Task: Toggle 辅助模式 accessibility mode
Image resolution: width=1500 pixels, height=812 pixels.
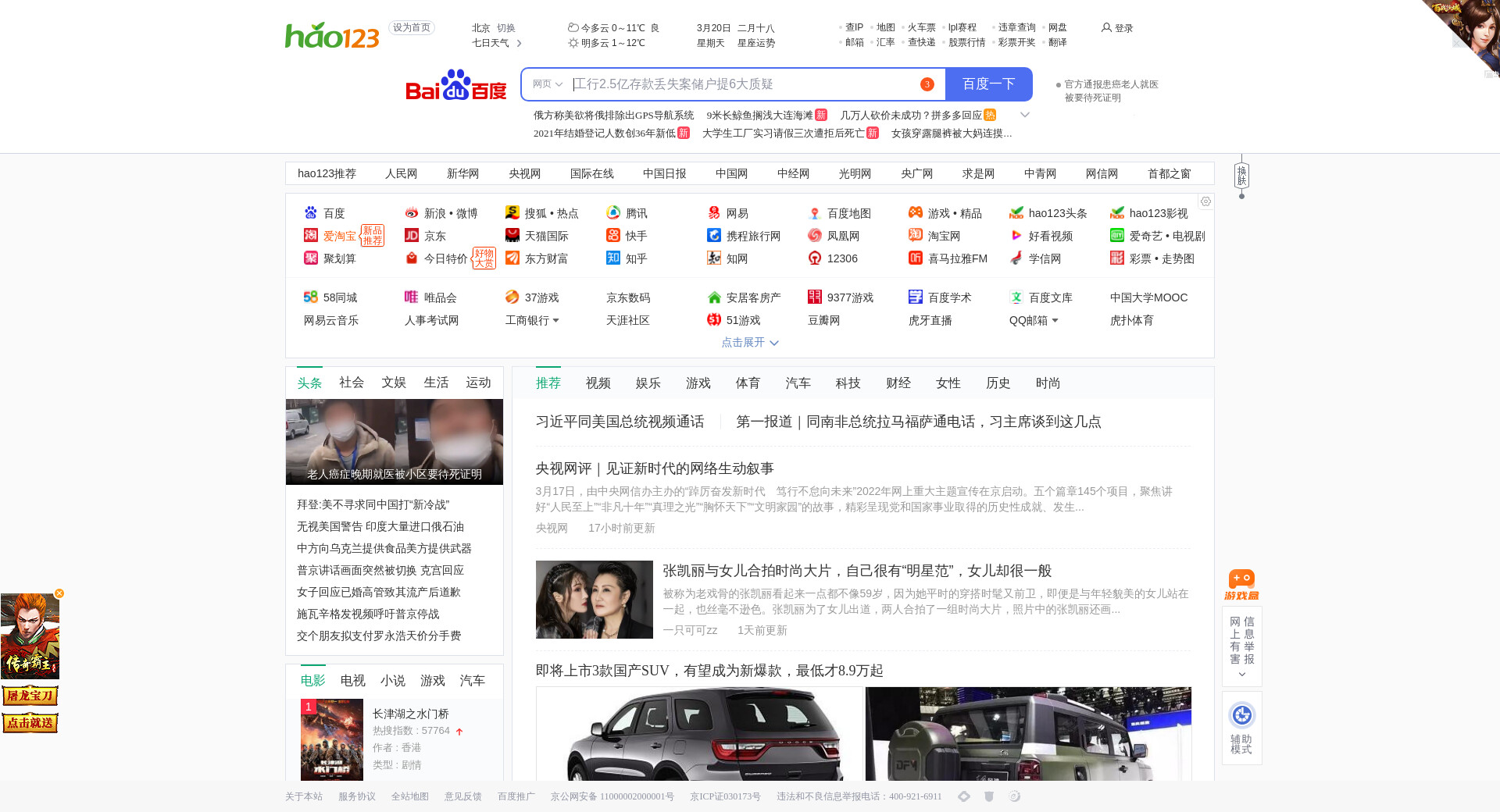Action: 1241,728
